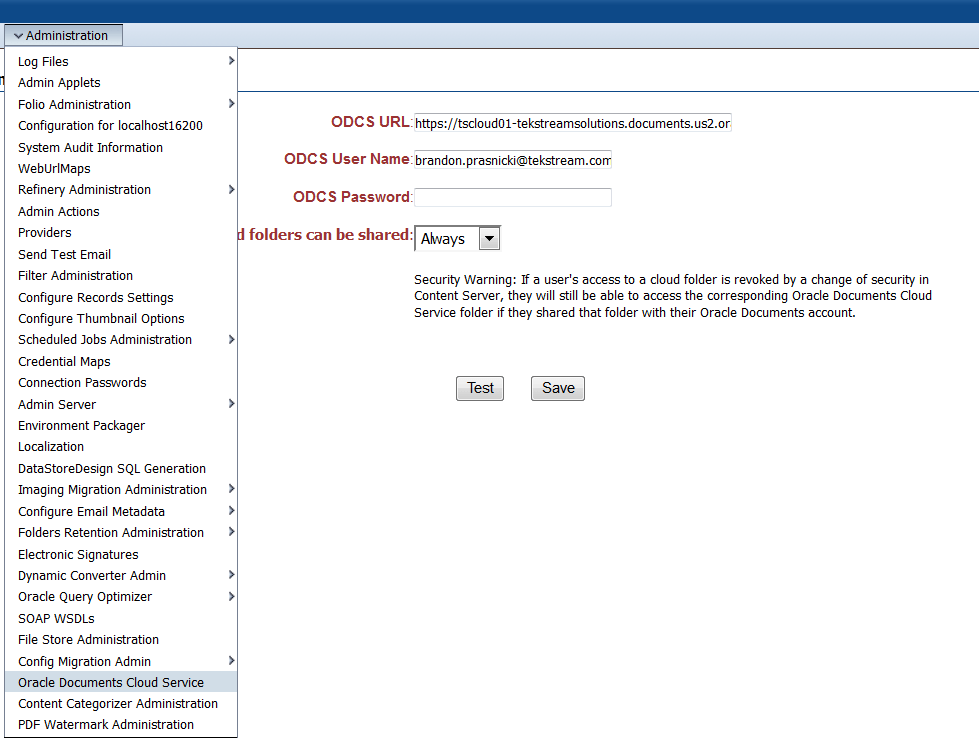
Task: Expand Config Migration Admin submenu arrow
Action: [x=231, y=661]
